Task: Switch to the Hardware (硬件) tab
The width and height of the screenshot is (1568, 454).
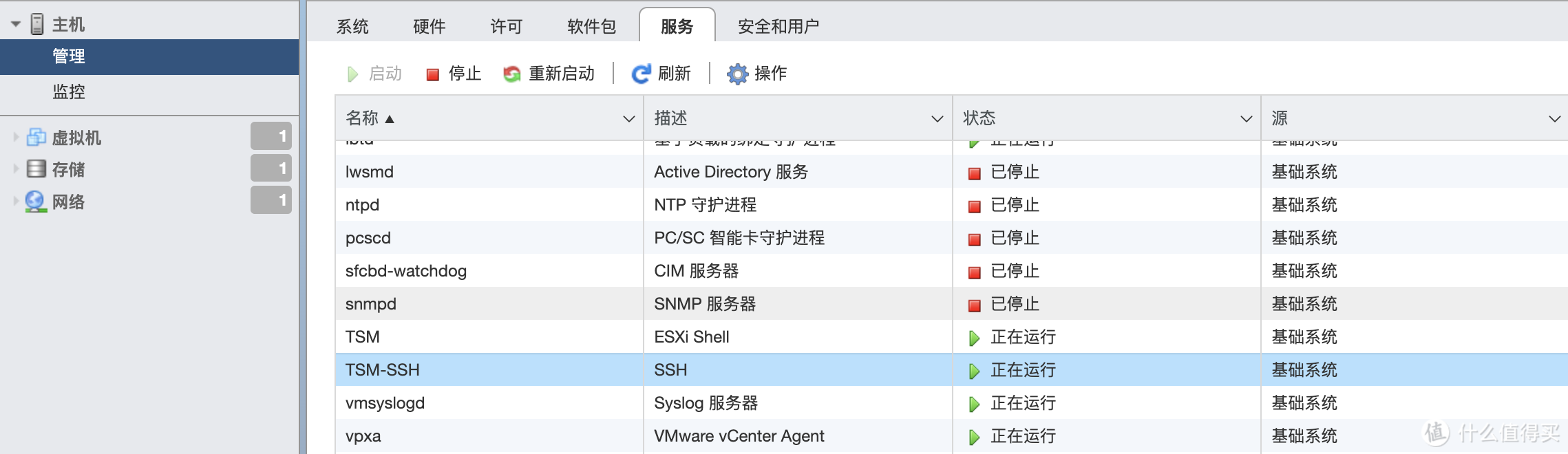Action: pos(429,27)
